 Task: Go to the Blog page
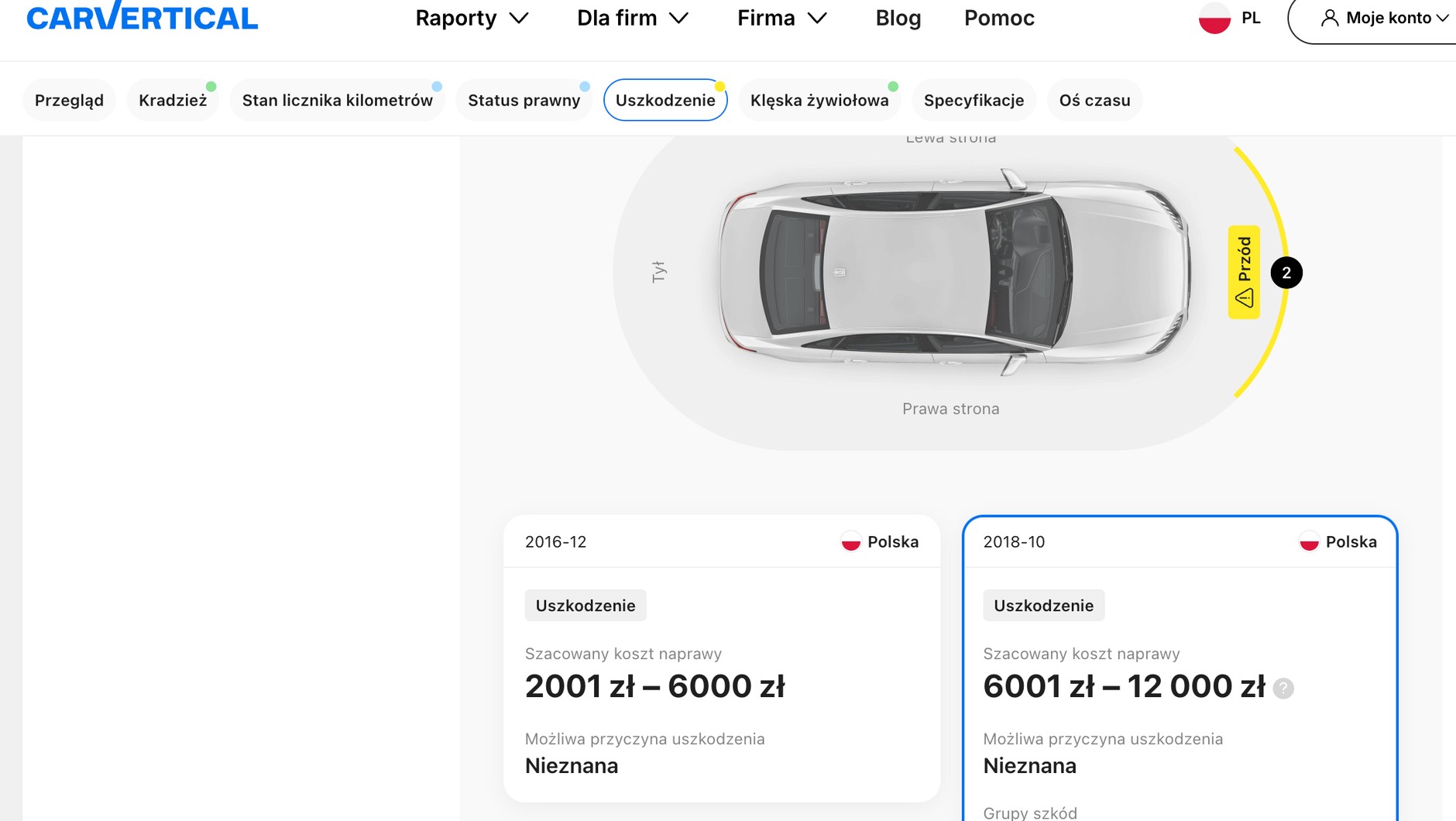(898, 18)
